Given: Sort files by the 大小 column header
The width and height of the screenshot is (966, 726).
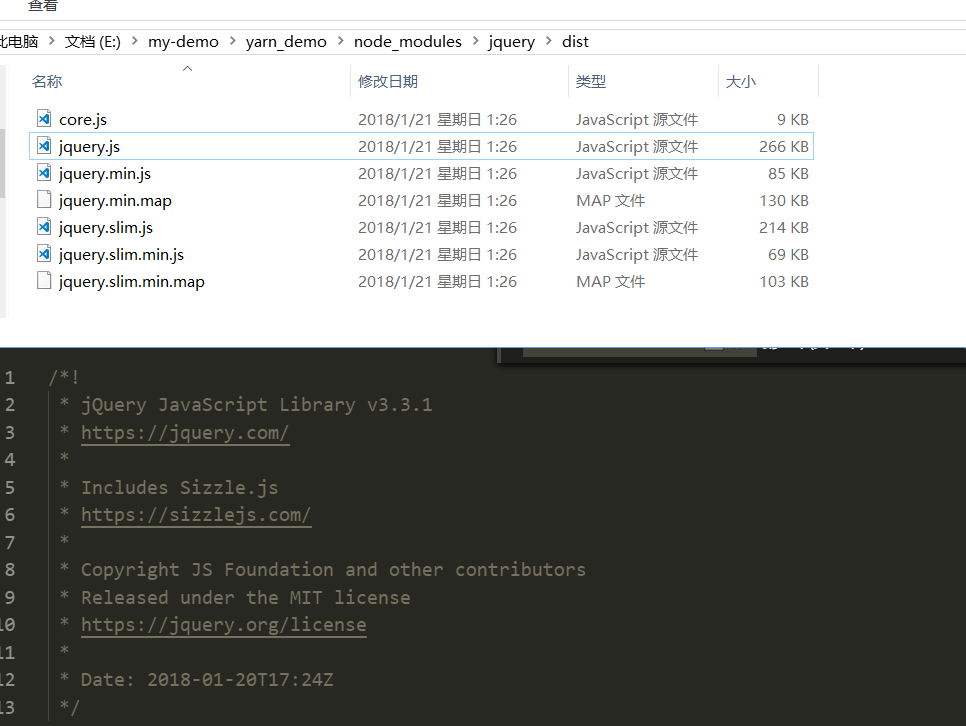Looking at the screenshot, I should tap(740, 82).
